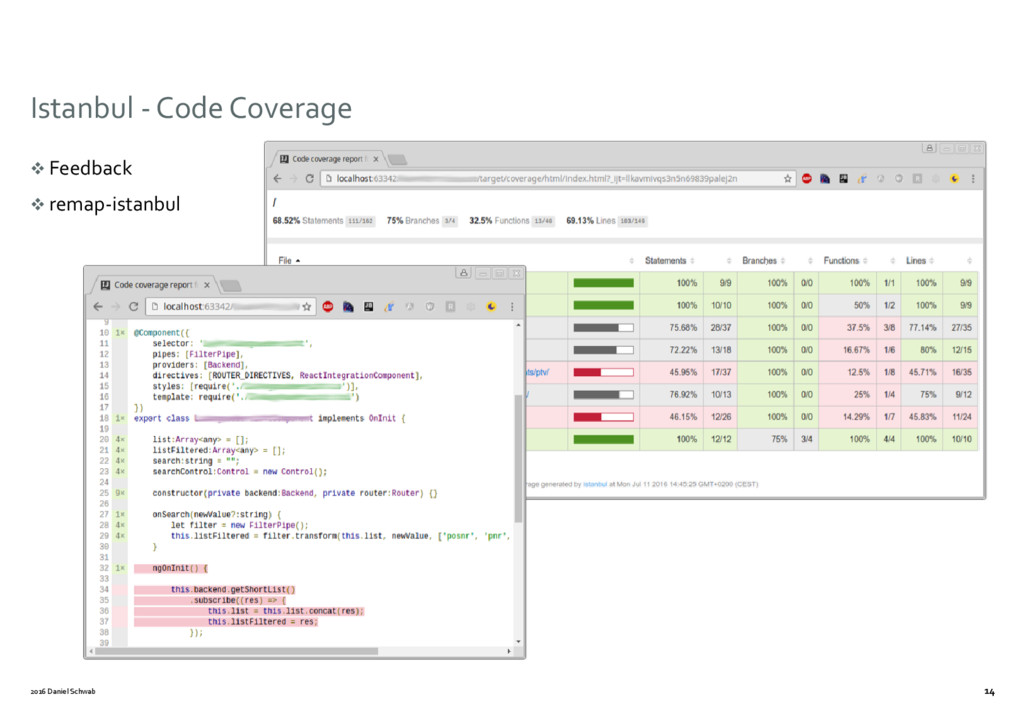Go back in the front source-code window
This screenshot has height=709, width=1024.
pyautogui.click(x=98, y=306)
